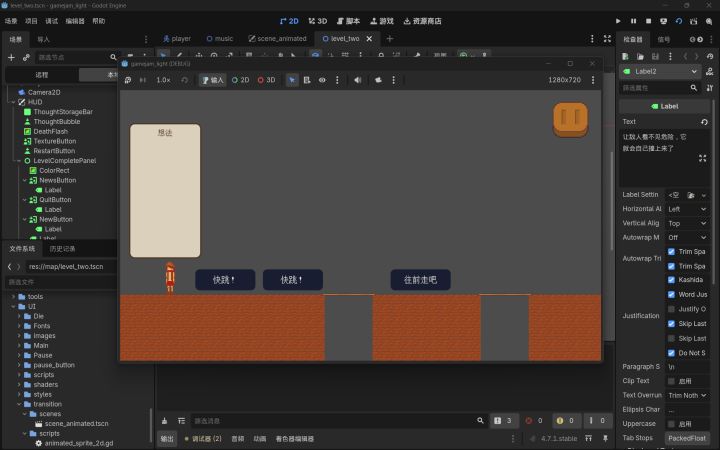Collapse the HUD node arrow
The width and height of the screenshot is (720, 450).
13,102
